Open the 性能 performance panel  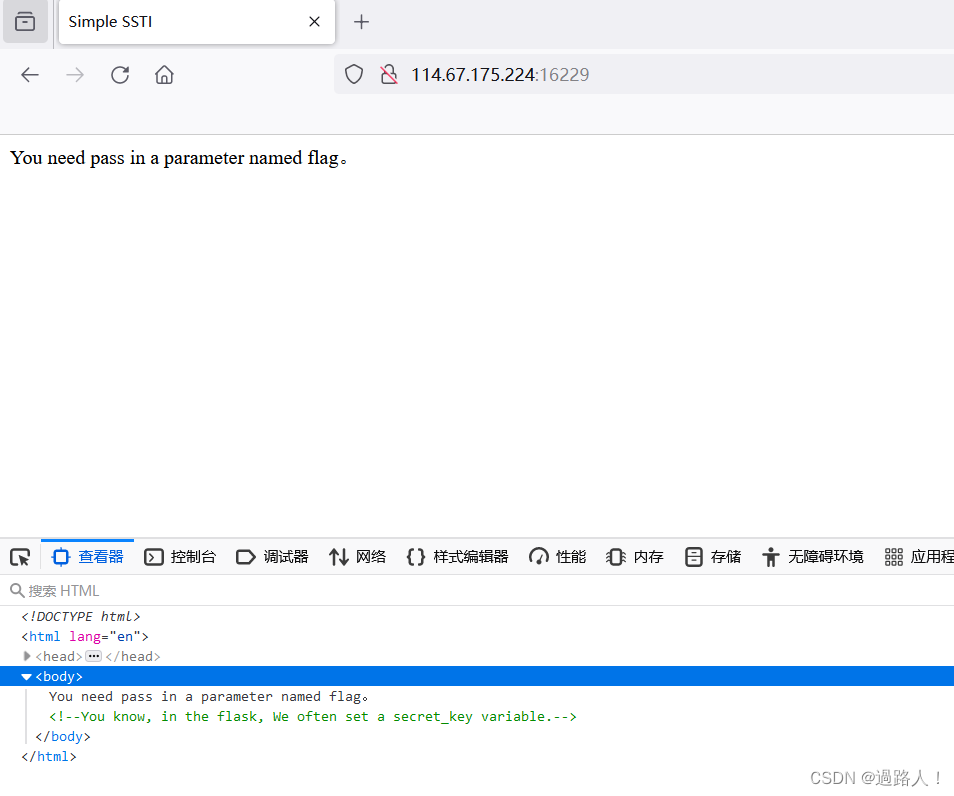point(557,557)
